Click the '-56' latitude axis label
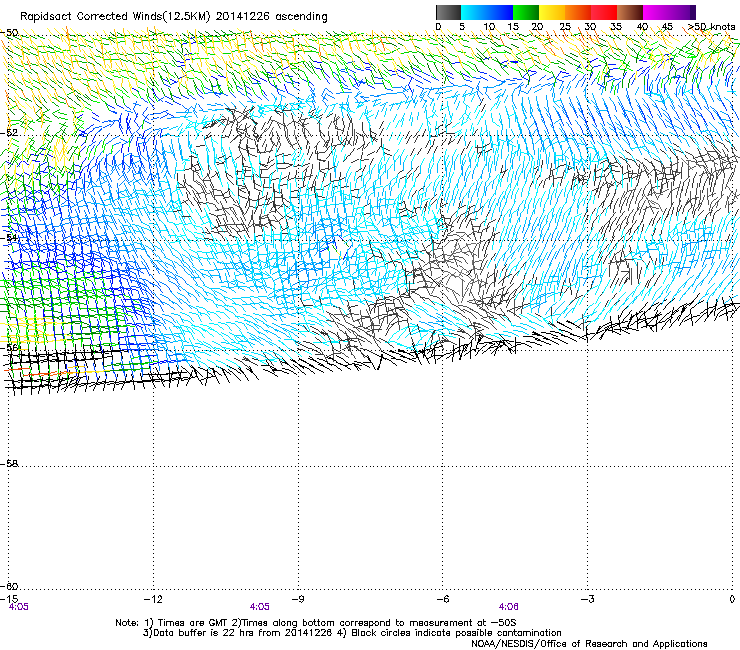This screenshot has width=740, height=650. tap(9, 347)
